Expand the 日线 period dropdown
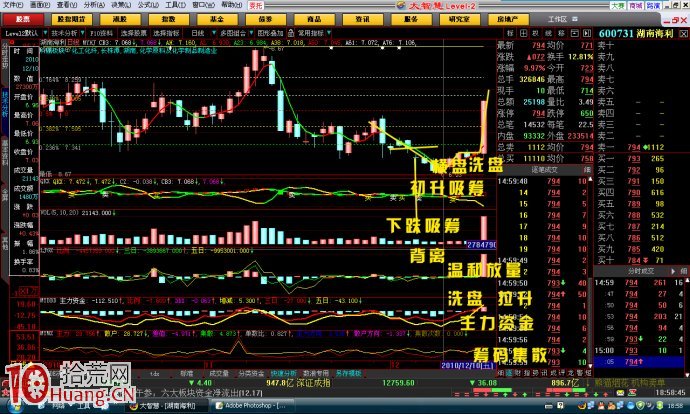This screenshot has width=690, height=414. coord(214,33)
